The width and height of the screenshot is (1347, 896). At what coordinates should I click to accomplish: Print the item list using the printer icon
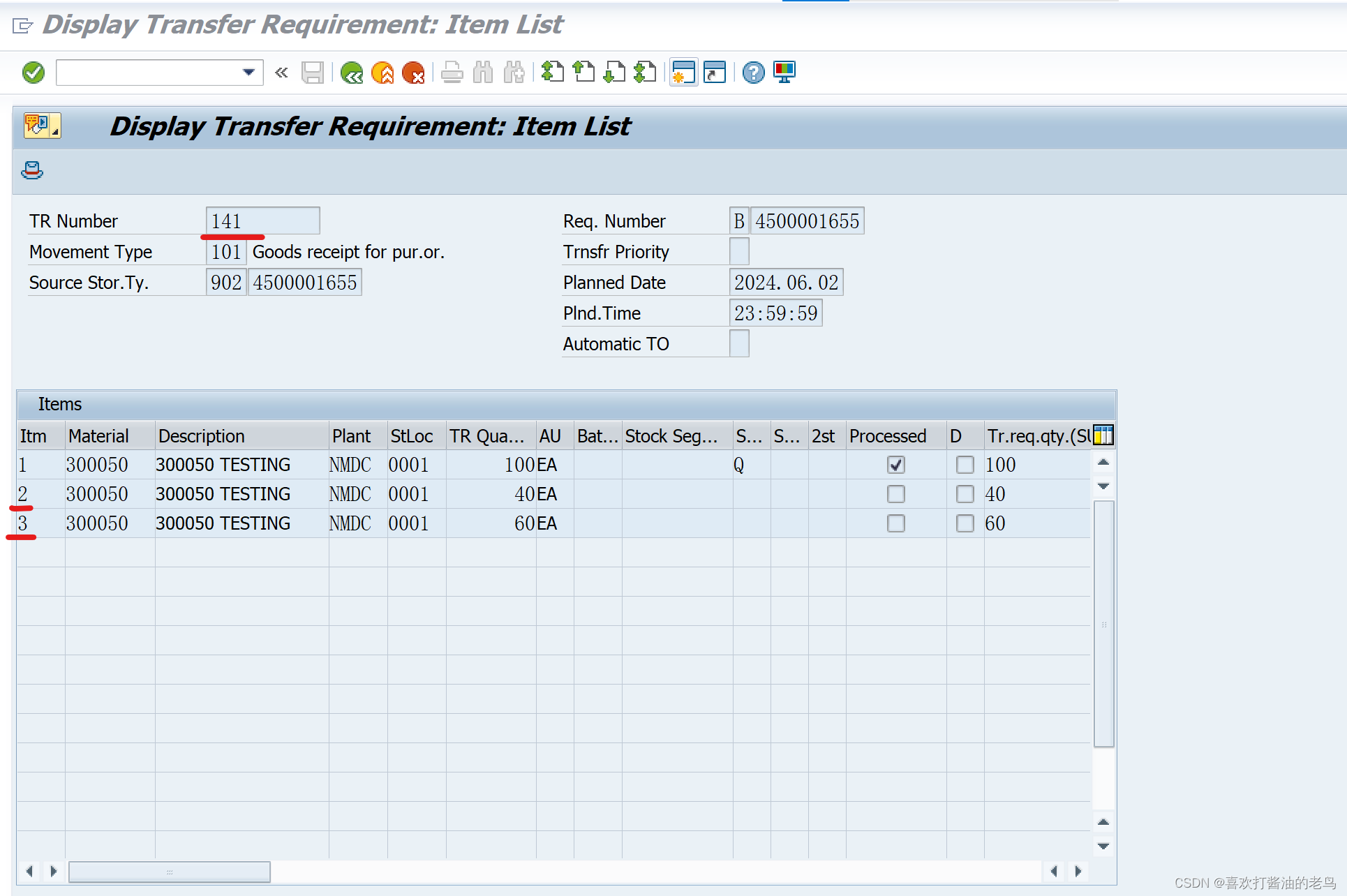coord(452,73)
